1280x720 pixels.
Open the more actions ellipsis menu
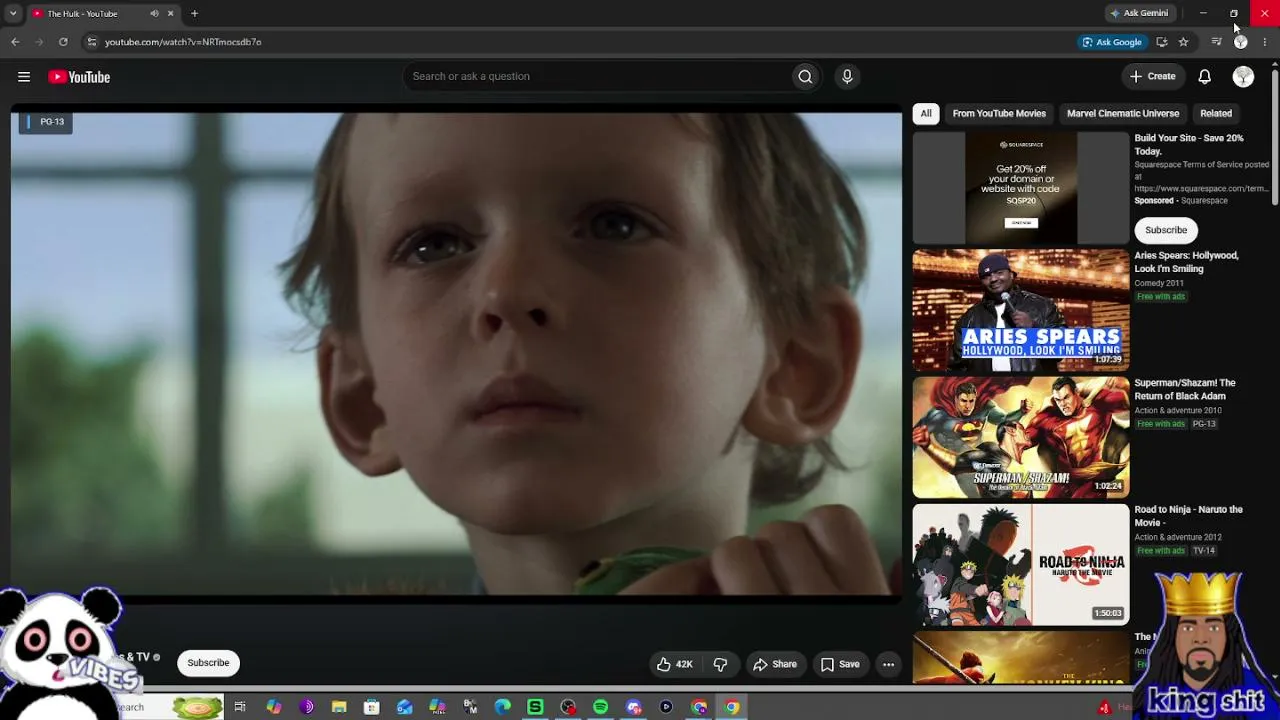(888, 664)
